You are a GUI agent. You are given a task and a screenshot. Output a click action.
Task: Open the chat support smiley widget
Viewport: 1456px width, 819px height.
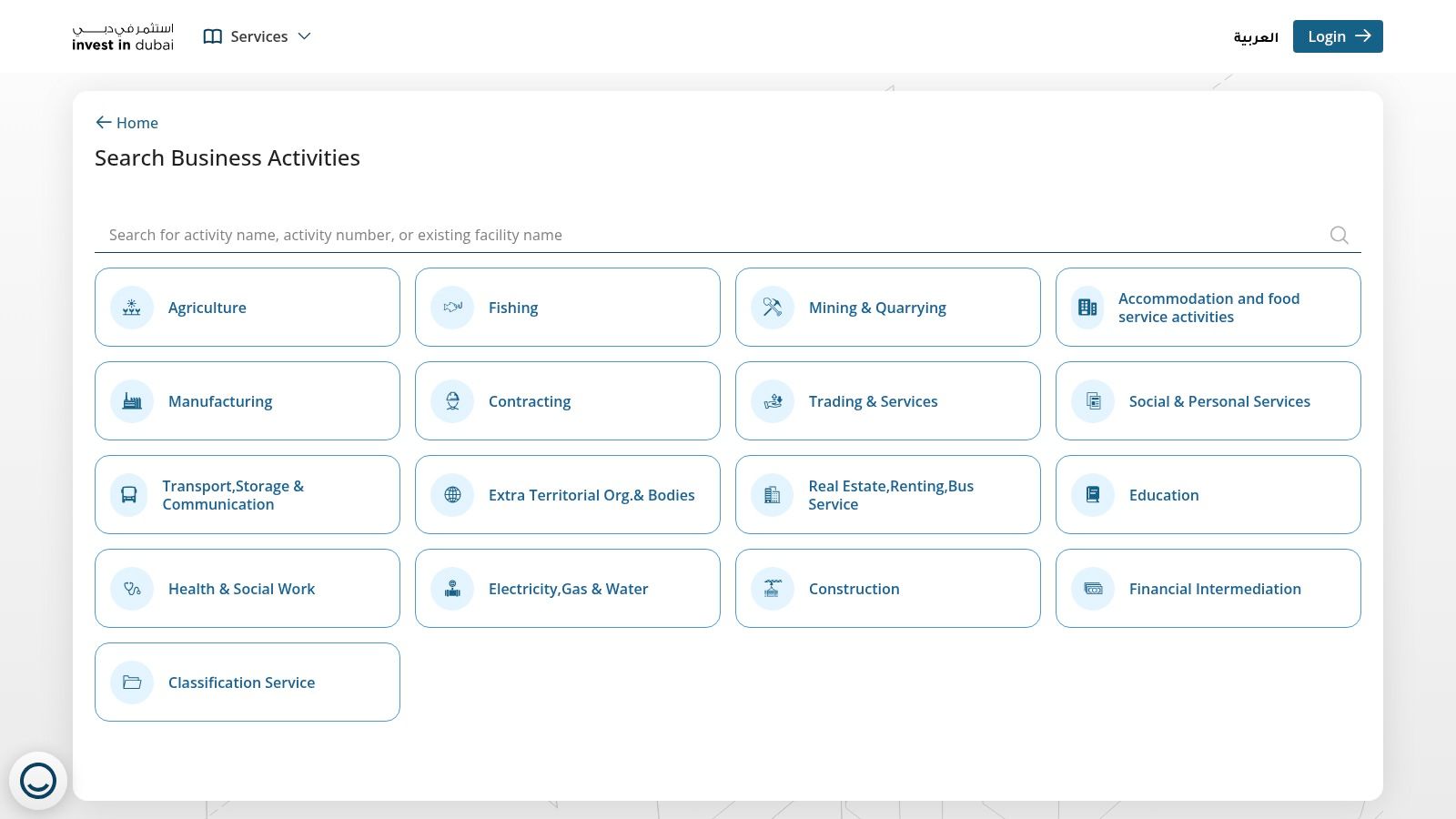point(38,780)
